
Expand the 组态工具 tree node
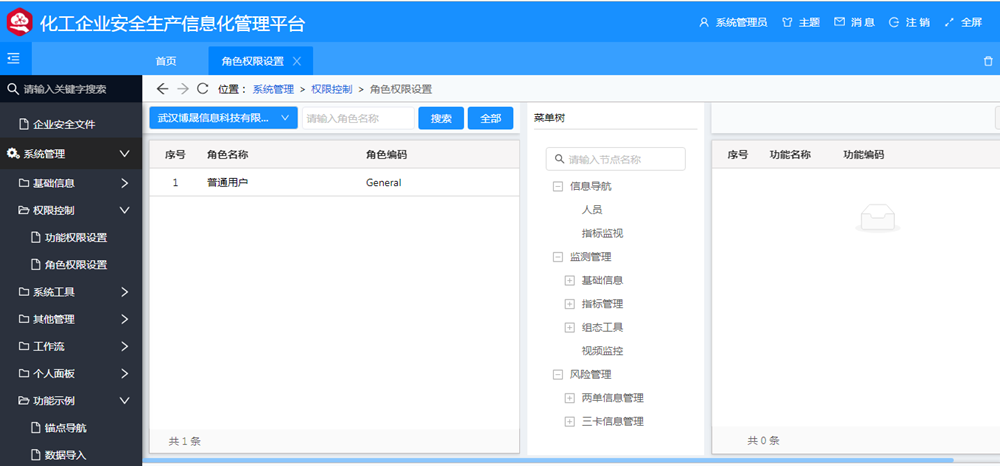(x=570, y=328)
